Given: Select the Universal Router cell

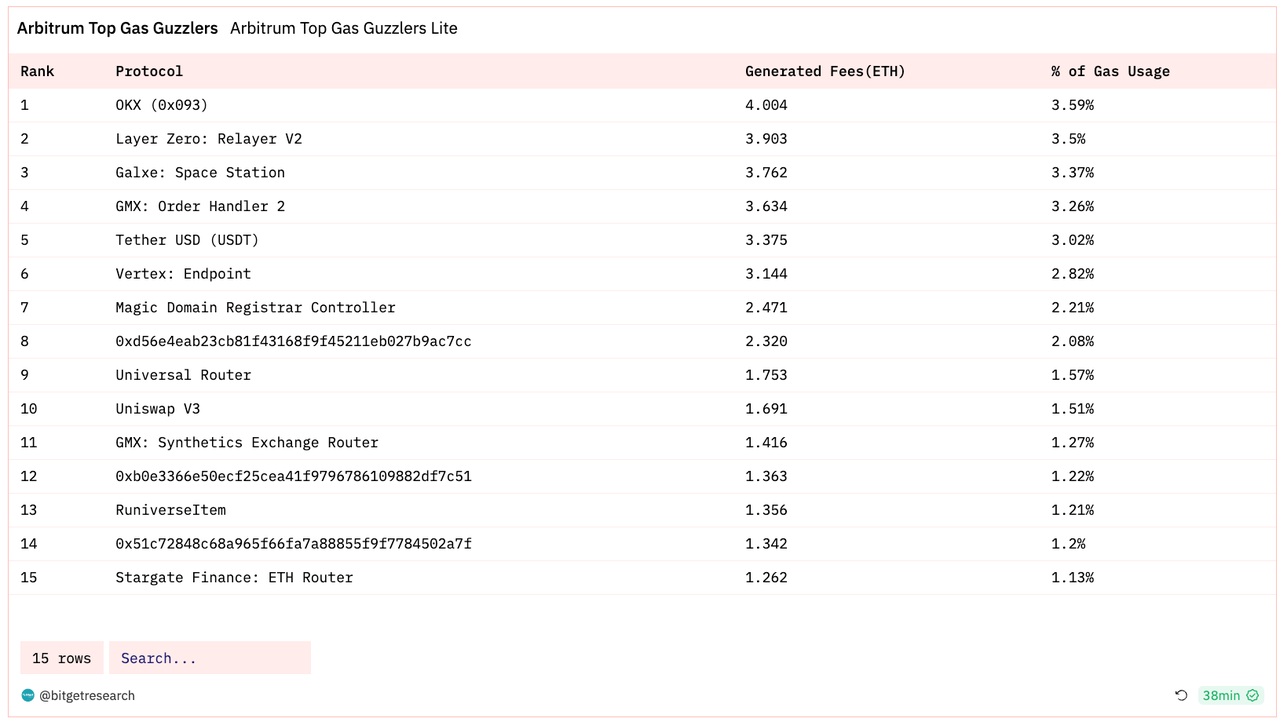Looking at the screenshot, I should point(183,375).
